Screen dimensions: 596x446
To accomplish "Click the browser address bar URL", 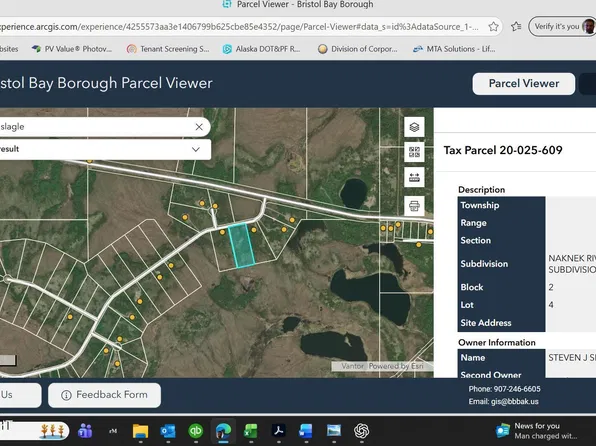I will pos(239,27).
